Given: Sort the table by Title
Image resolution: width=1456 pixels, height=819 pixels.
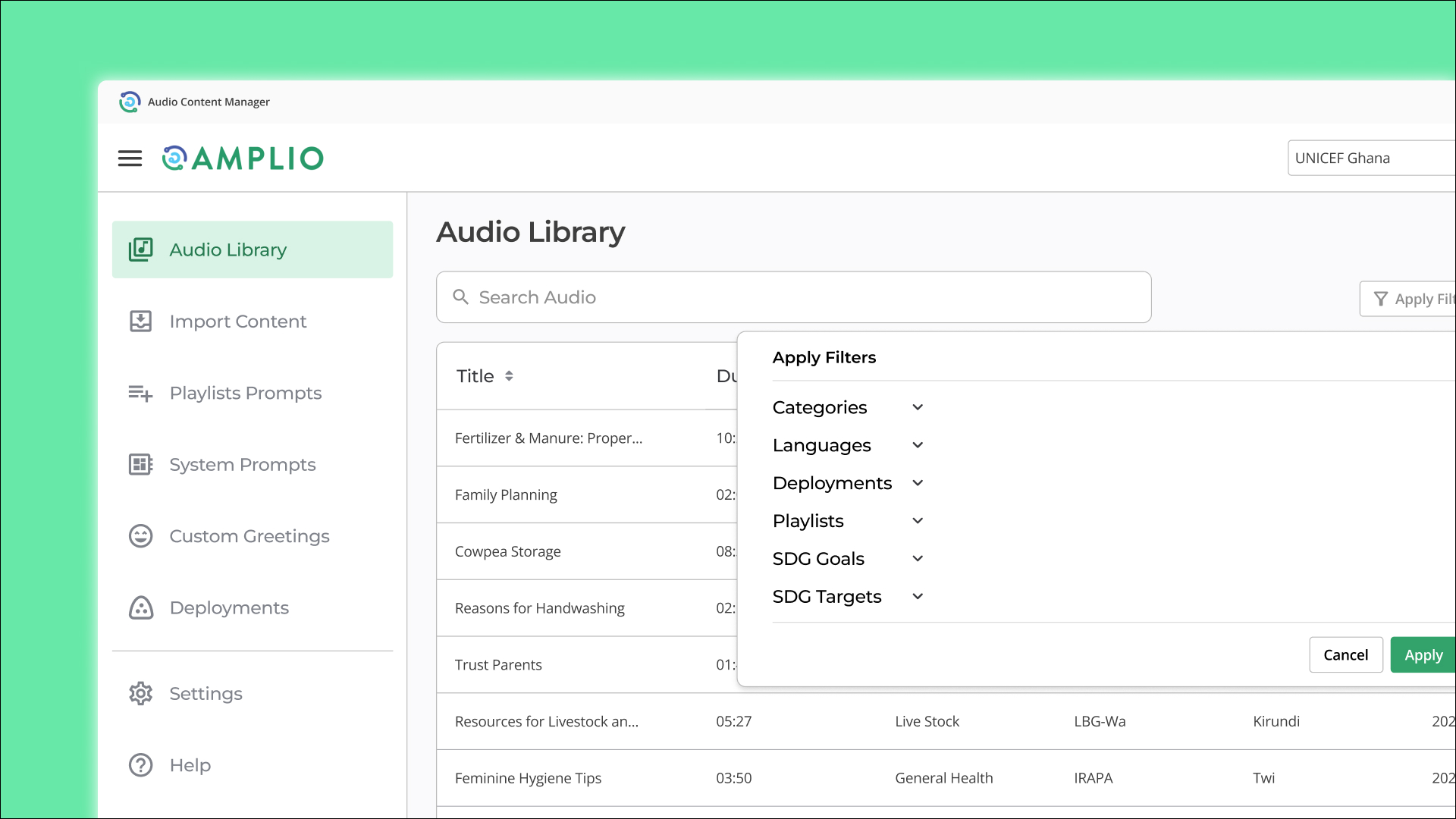Looking at the screenshot, I should (509, 375).
